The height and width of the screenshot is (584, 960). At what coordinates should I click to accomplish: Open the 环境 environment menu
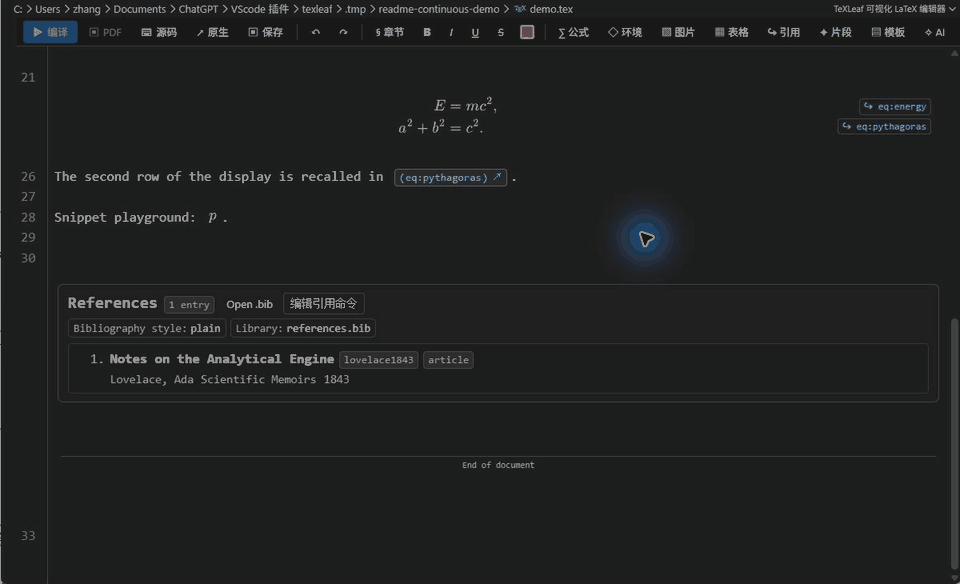tap(625, 32)
